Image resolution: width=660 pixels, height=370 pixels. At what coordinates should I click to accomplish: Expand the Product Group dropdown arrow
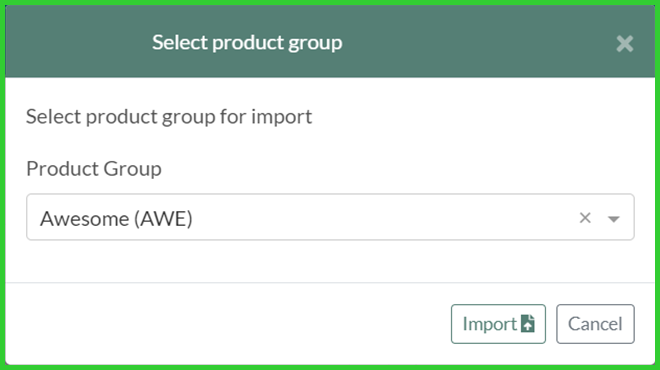pos(614,218)
